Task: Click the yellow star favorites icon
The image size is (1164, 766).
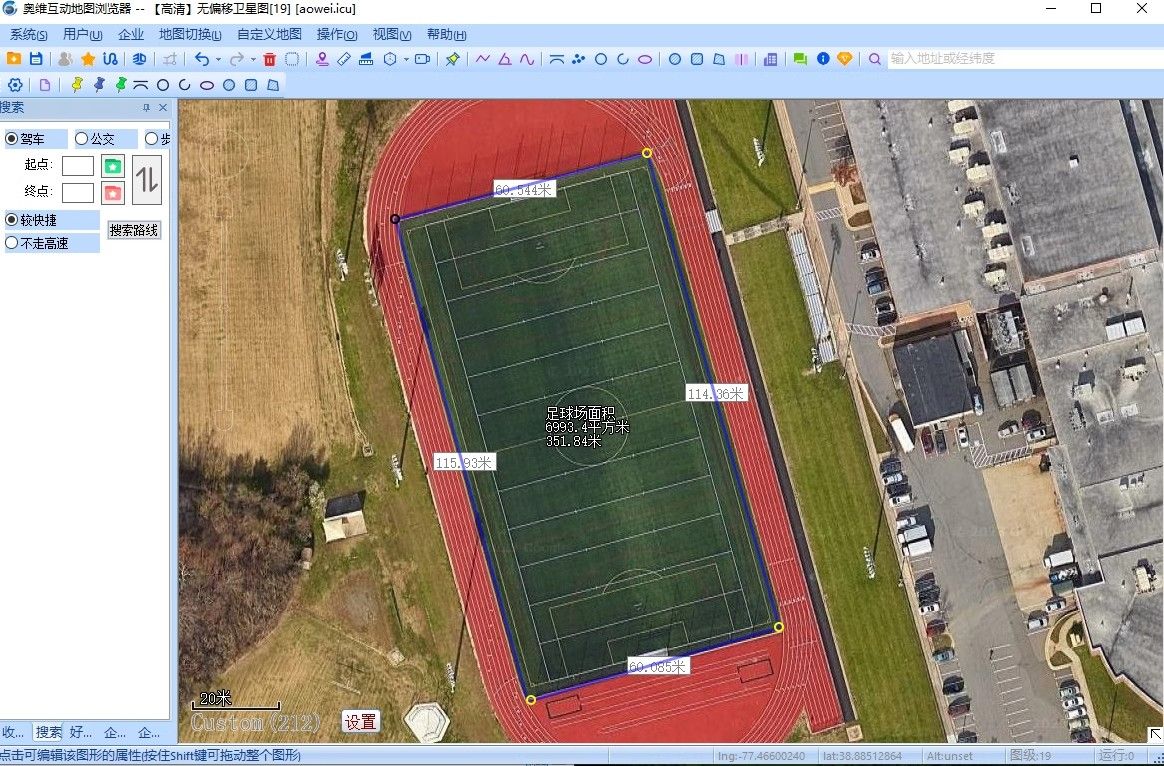Action: point(88,59)
